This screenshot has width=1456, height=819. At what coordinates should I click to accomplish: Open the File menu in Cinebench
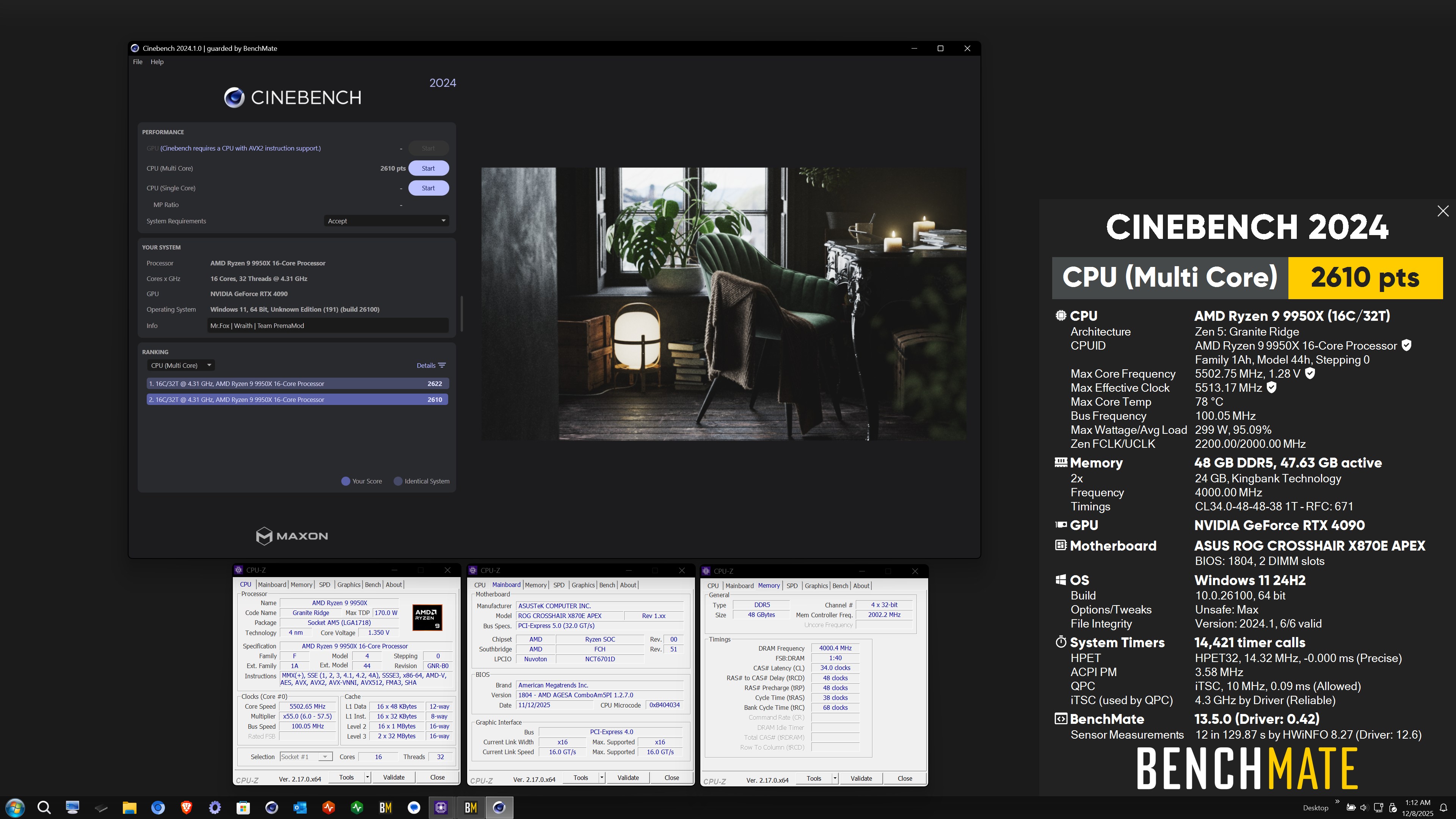coord(137,61)
